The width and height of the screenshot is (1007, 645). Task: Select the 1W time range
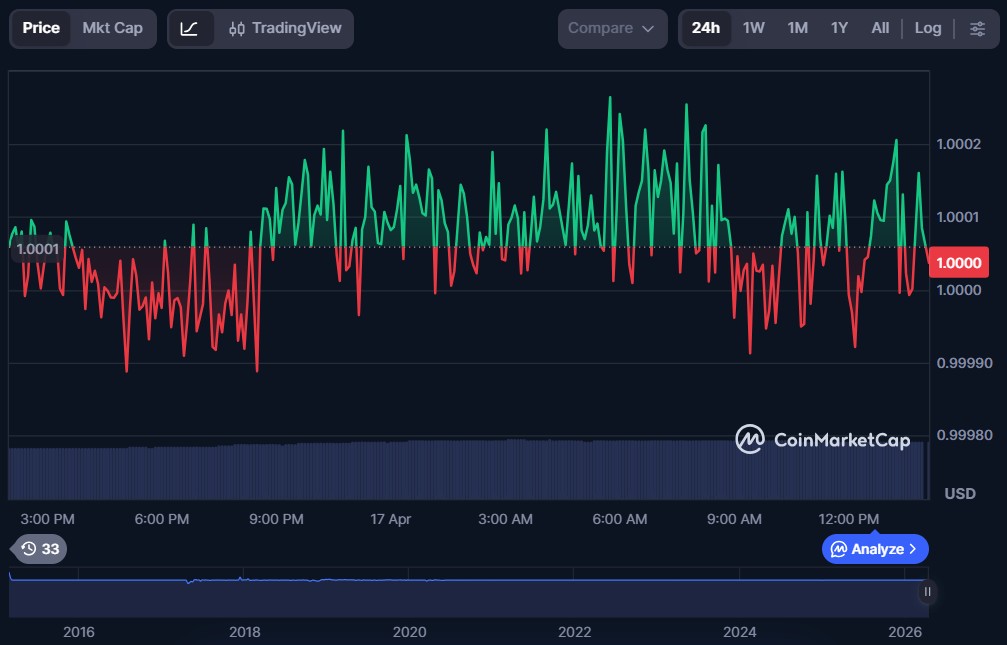[x=753, y=28]
